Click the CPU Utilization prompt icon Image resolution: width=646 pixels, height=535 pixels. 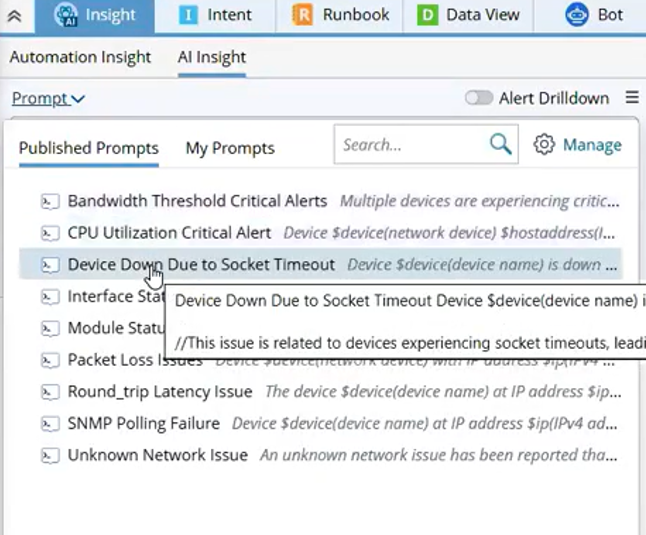(x=49, y=233)
